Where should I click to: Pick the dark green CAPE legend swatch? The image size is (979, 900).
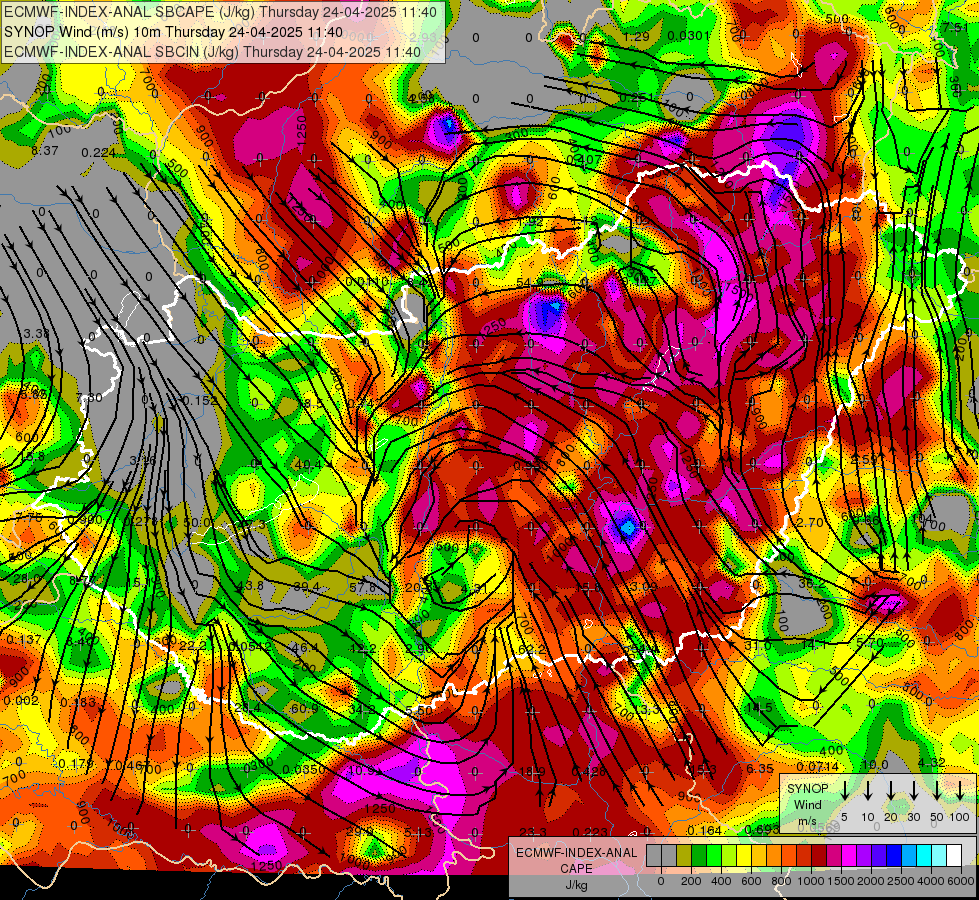coord(699,856)
